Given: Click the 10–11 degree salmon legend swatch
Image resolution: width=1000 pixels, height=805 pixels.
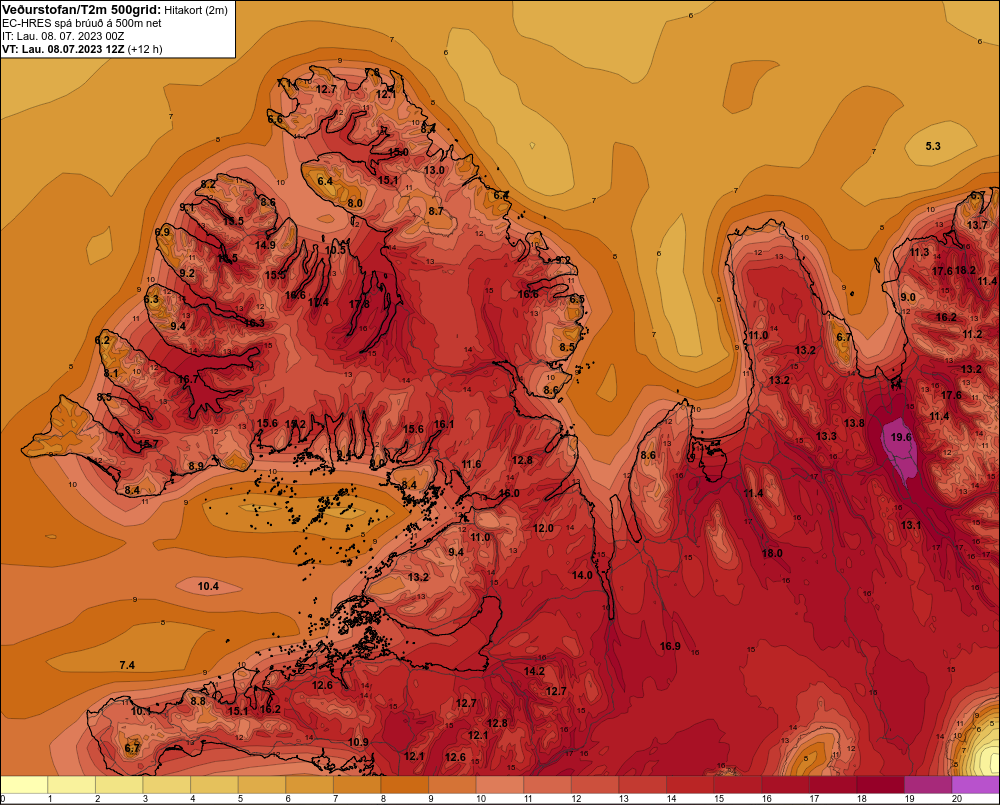Looking at the screenshot, I should [x=499, y=785].
